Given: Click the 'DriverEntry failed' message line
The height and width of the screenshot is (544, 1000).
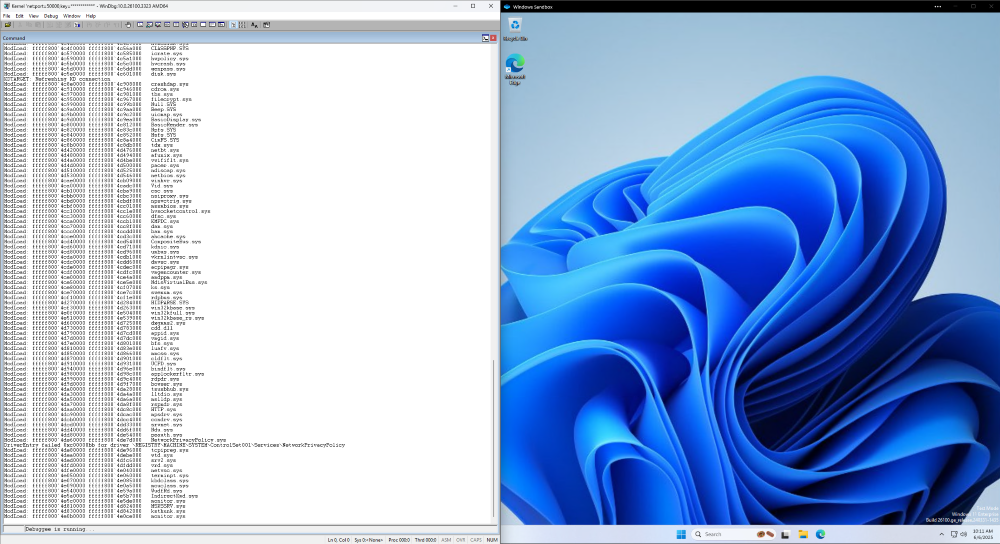Looking at the screenshot, I should 174,445.
